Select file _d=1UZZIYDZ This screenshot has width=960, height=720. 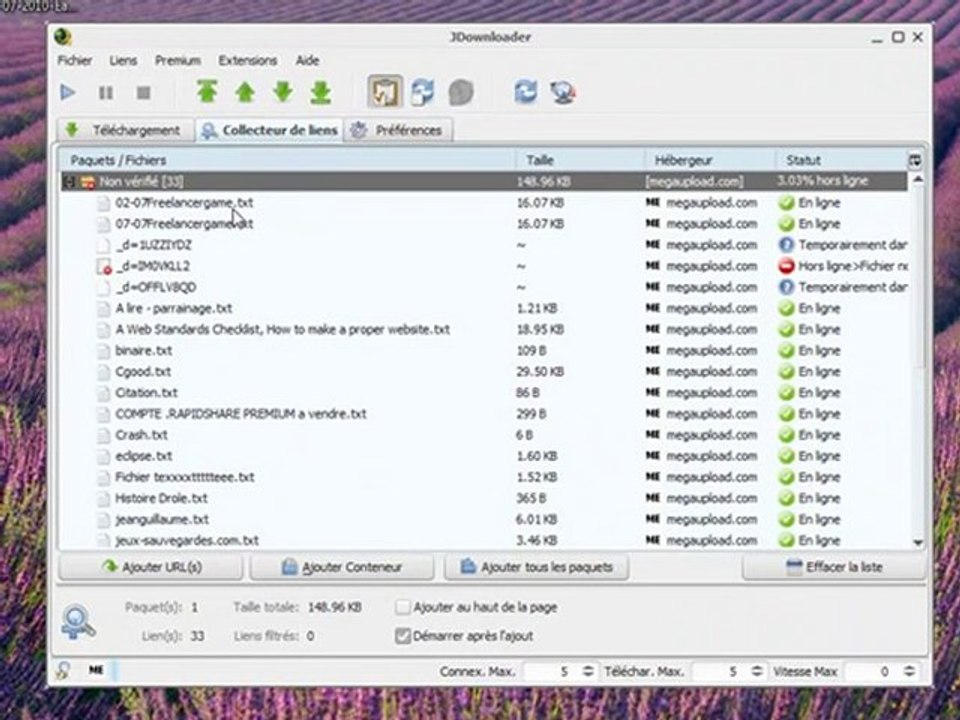tap(154, 245)
